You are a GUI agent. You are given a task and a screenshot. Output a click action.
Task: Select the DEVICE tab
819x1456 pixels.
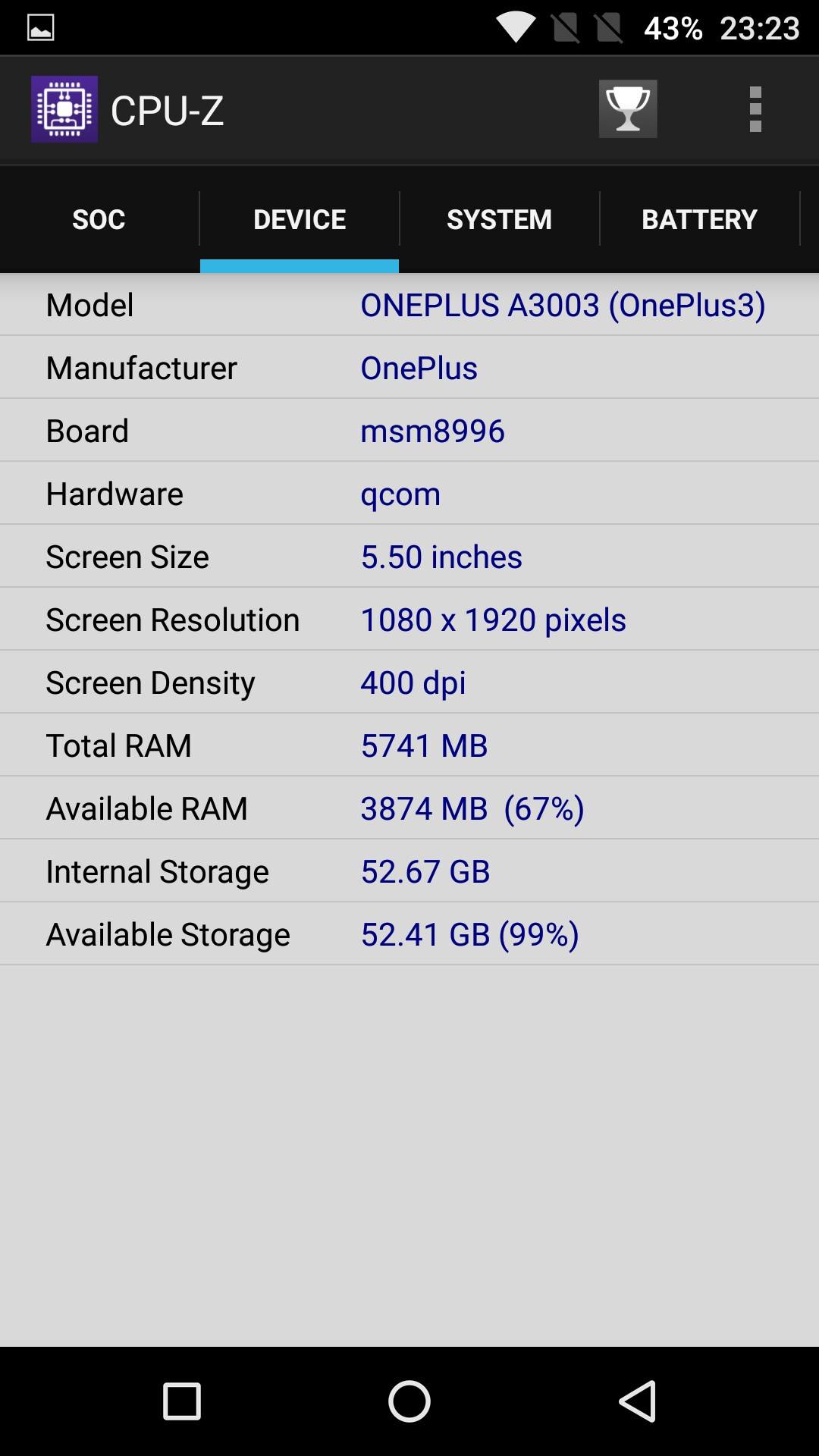300,219
